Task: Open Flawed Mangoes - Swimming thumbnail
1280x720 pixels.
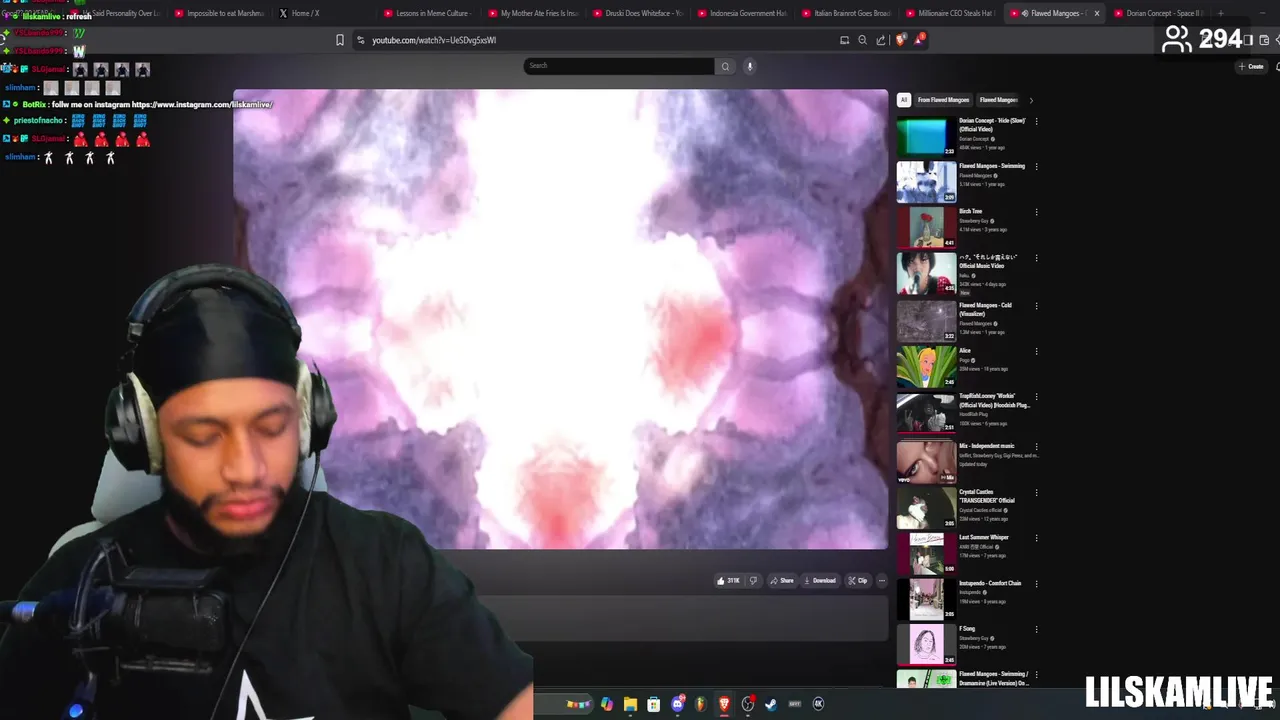Action: (926, 182)
